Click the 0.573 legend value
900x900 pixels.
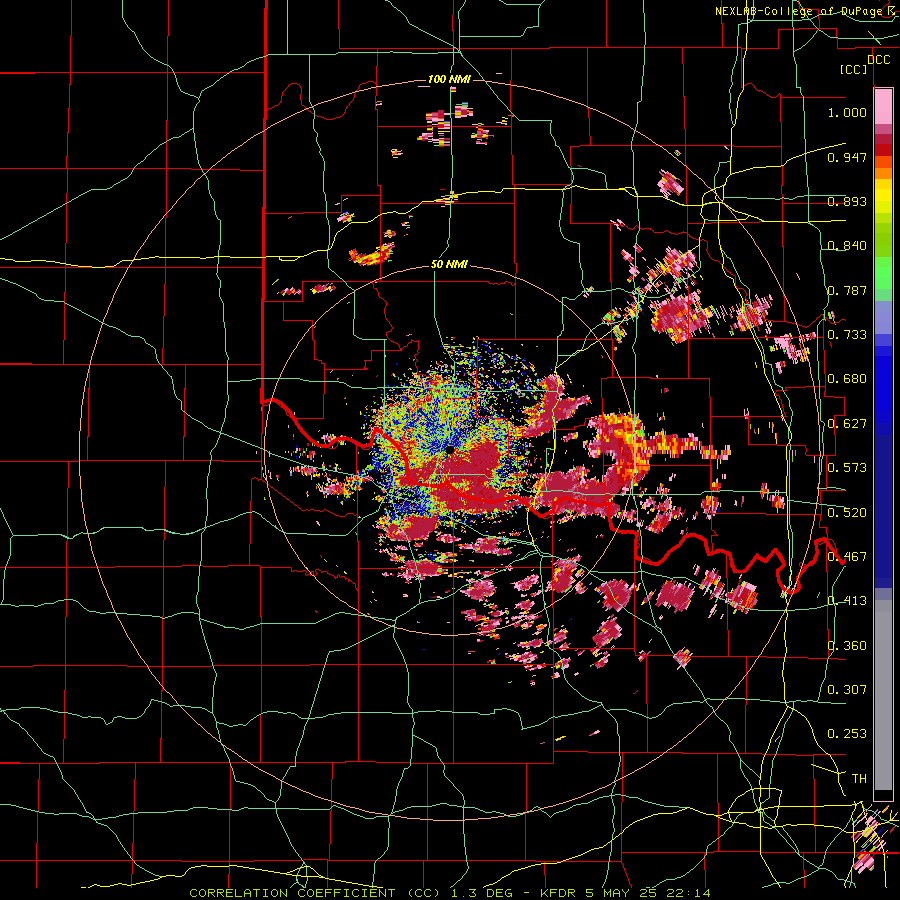[x=847, y=467]
